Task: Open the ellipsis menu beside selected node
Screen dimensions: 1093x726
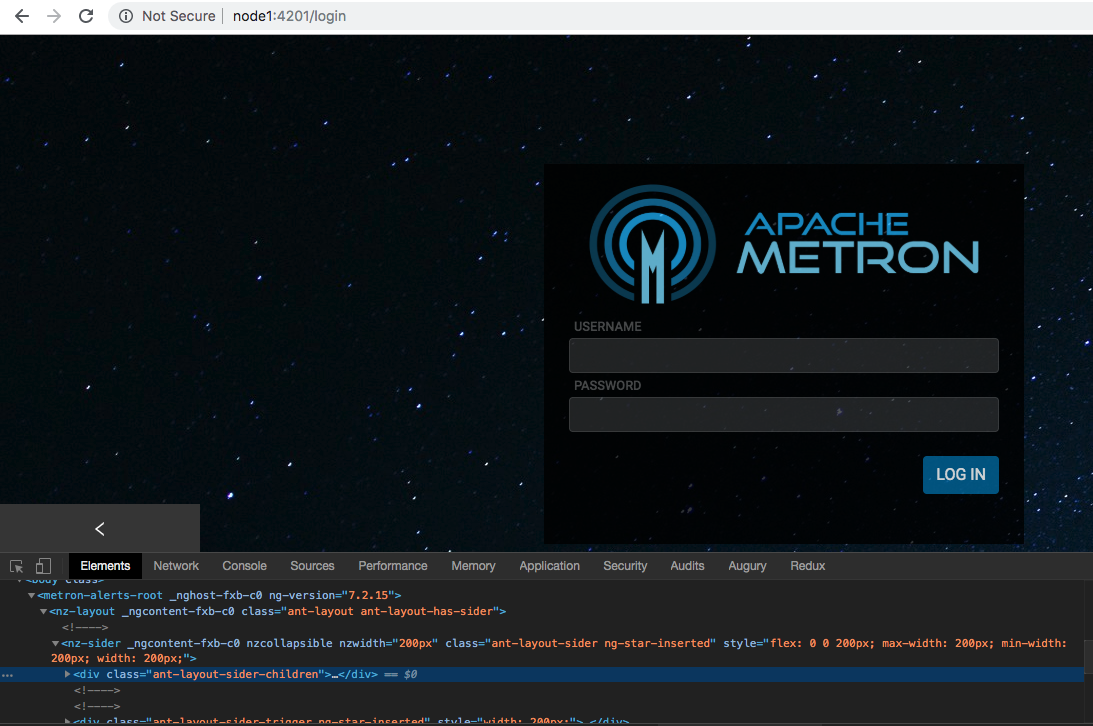Action: point(7,675)
